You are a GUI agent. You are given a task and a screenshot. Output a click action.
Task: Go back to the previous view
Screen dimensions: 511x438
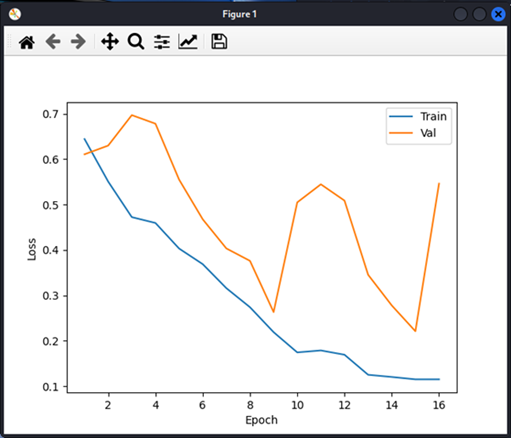point(53,42)
